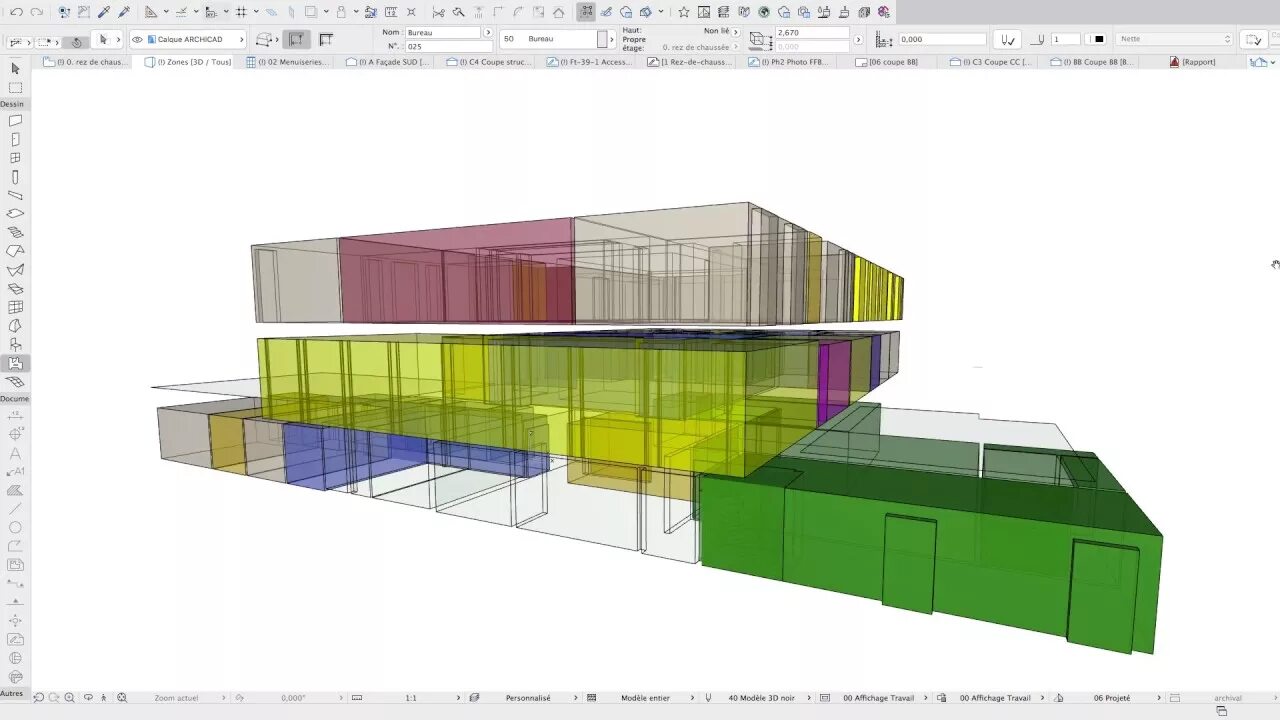Image resolution: width=1280 pixels, height=720 pixels.
Task: Select the active Zone tool in toolbox
Action: pos(15,363)
